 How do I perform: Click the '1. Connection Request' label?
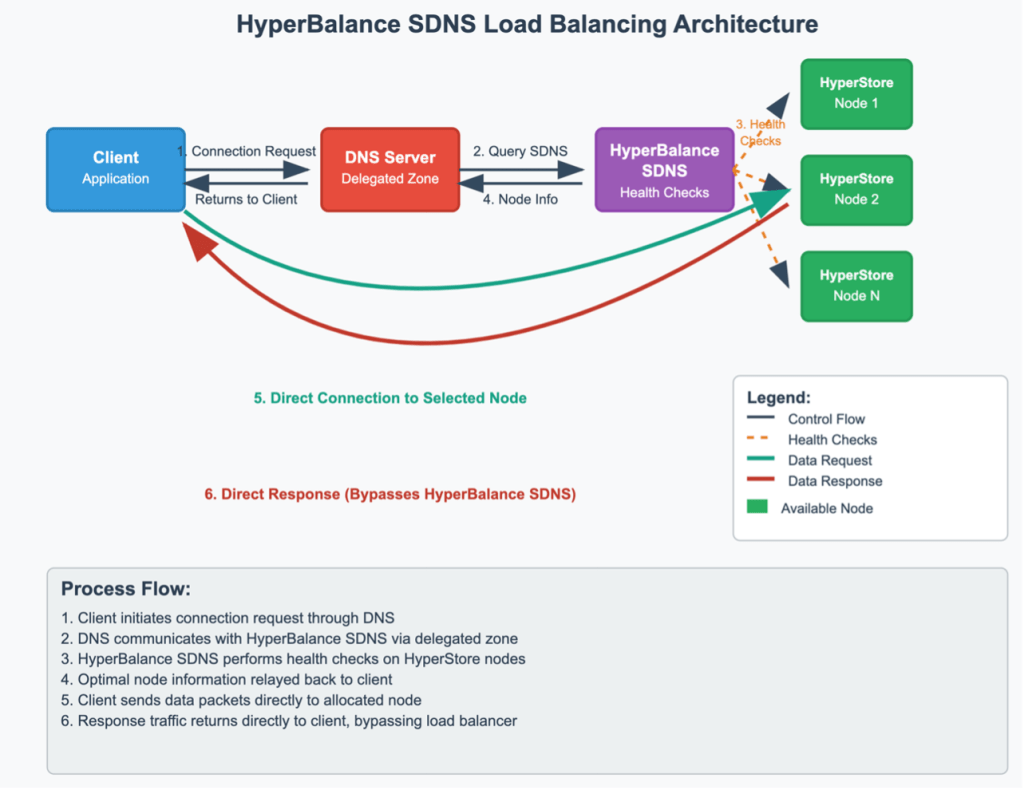click(246, 151)
